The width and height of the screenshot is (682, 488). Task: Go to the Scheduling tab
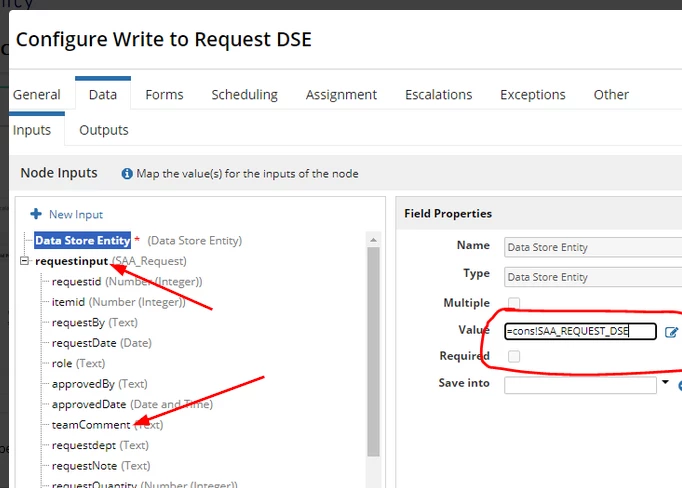pyautogui.click(x=244, y=94)
